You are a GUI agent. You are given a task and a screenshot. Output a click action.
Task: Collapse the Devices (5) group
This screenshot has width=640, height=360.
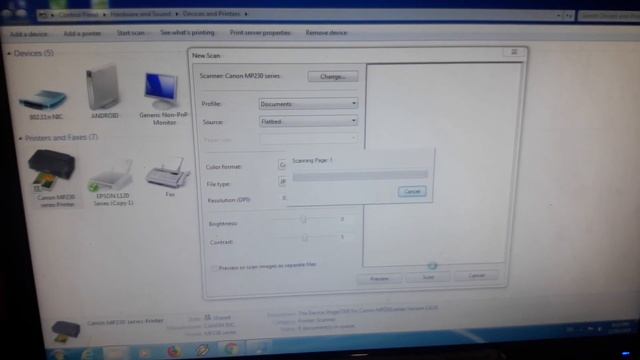point(9,53)
